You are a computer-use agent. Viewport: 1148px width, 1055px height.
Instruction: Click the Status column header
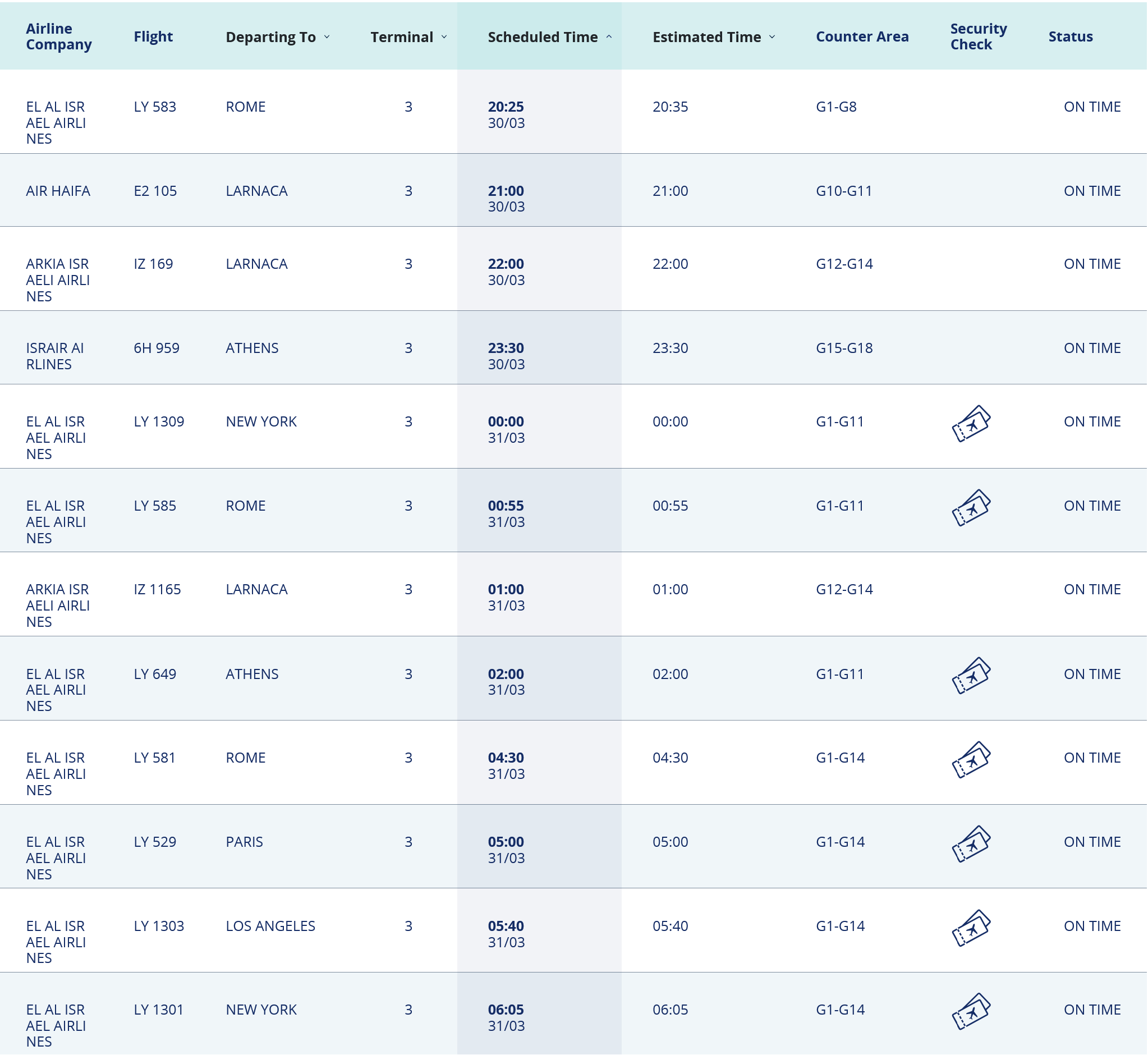click(x=1071, y=36)
